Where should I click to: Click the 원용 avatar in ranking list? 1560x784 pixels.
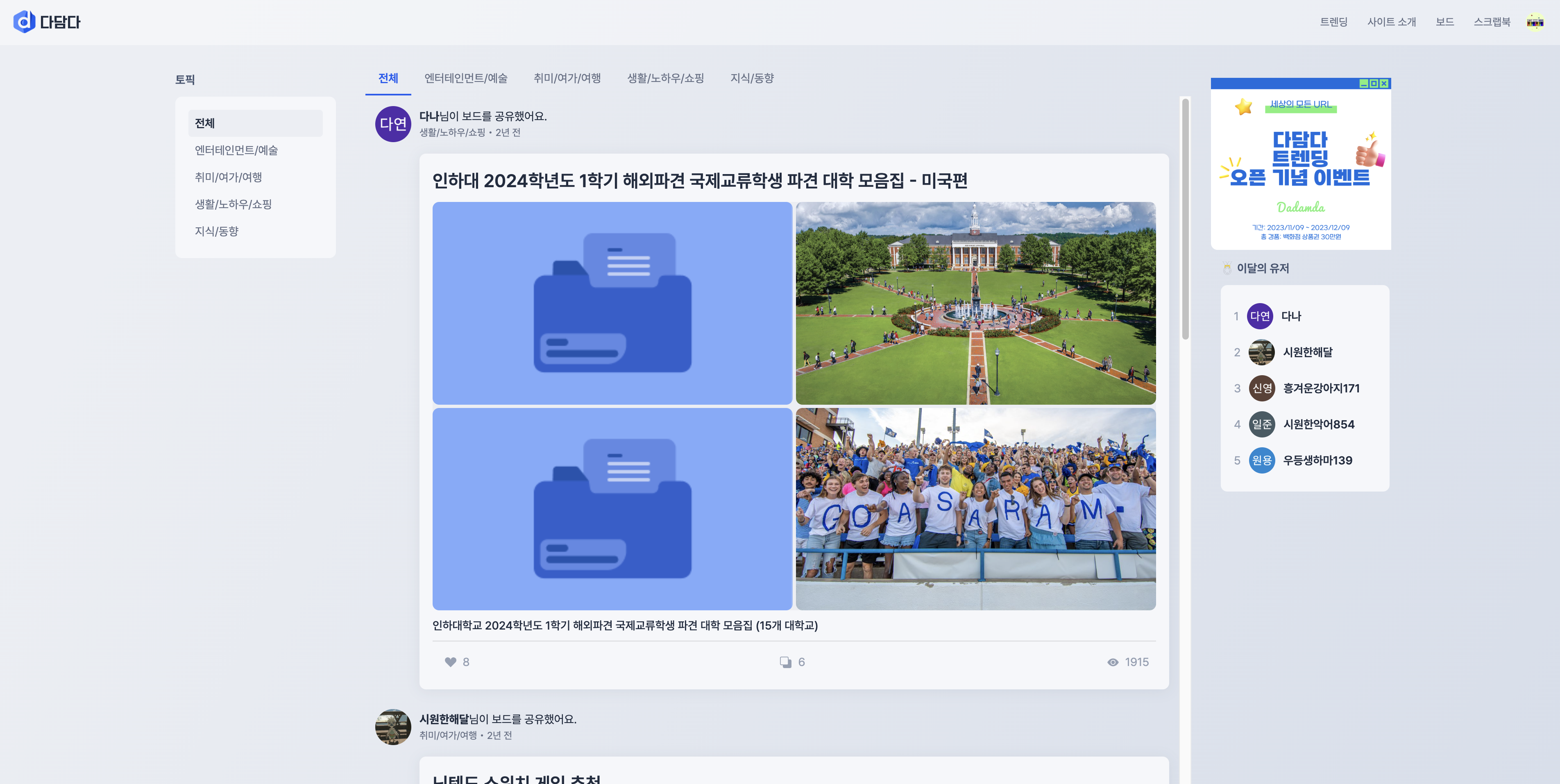point(1261,460)
